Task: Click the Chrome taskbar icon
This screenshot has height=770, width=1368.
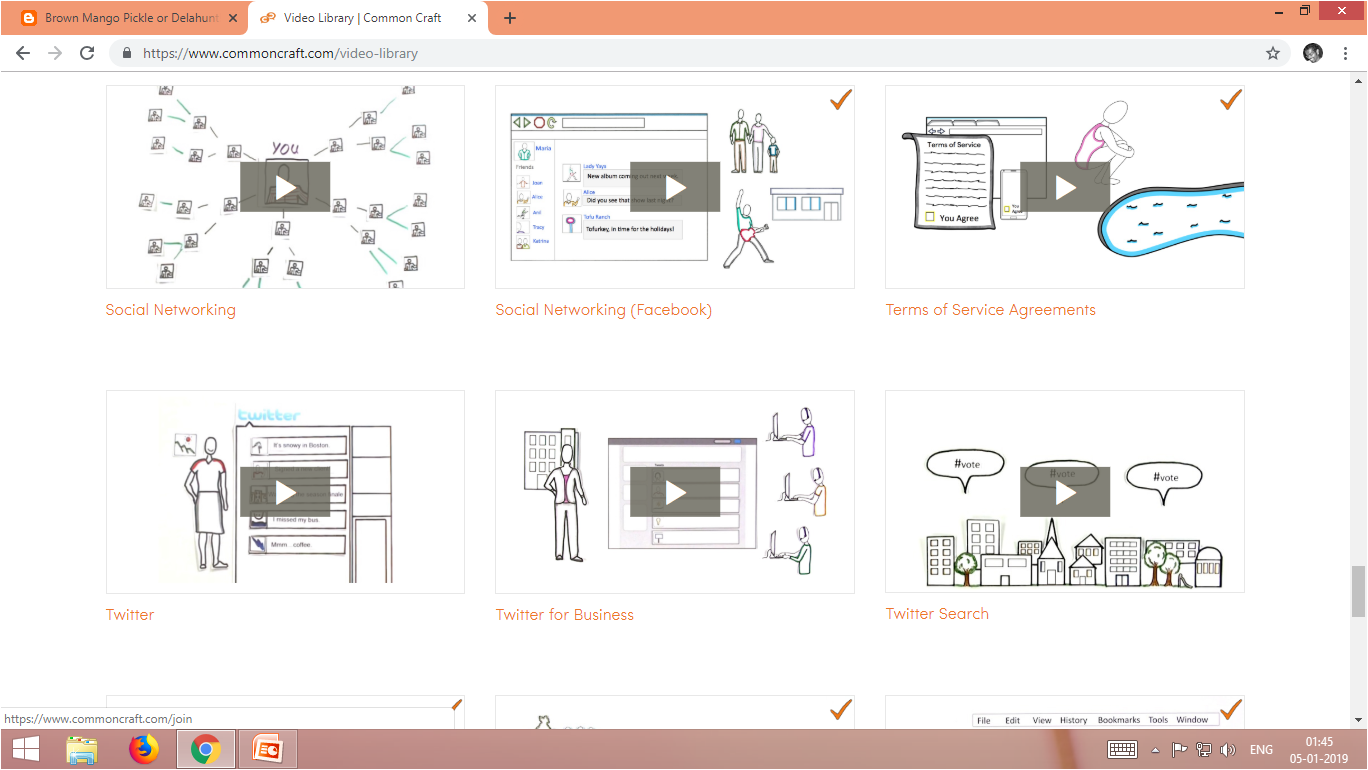Action: tap(206, 749)
